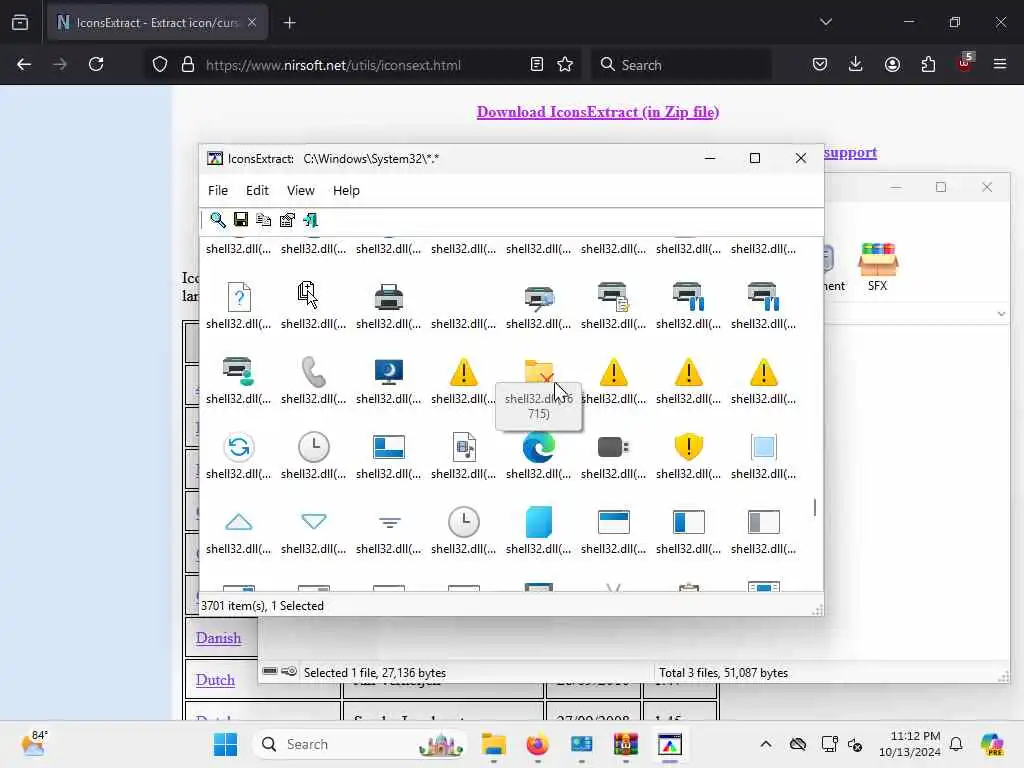Open a new Firefox tab with plus

[x=290, y=23]
